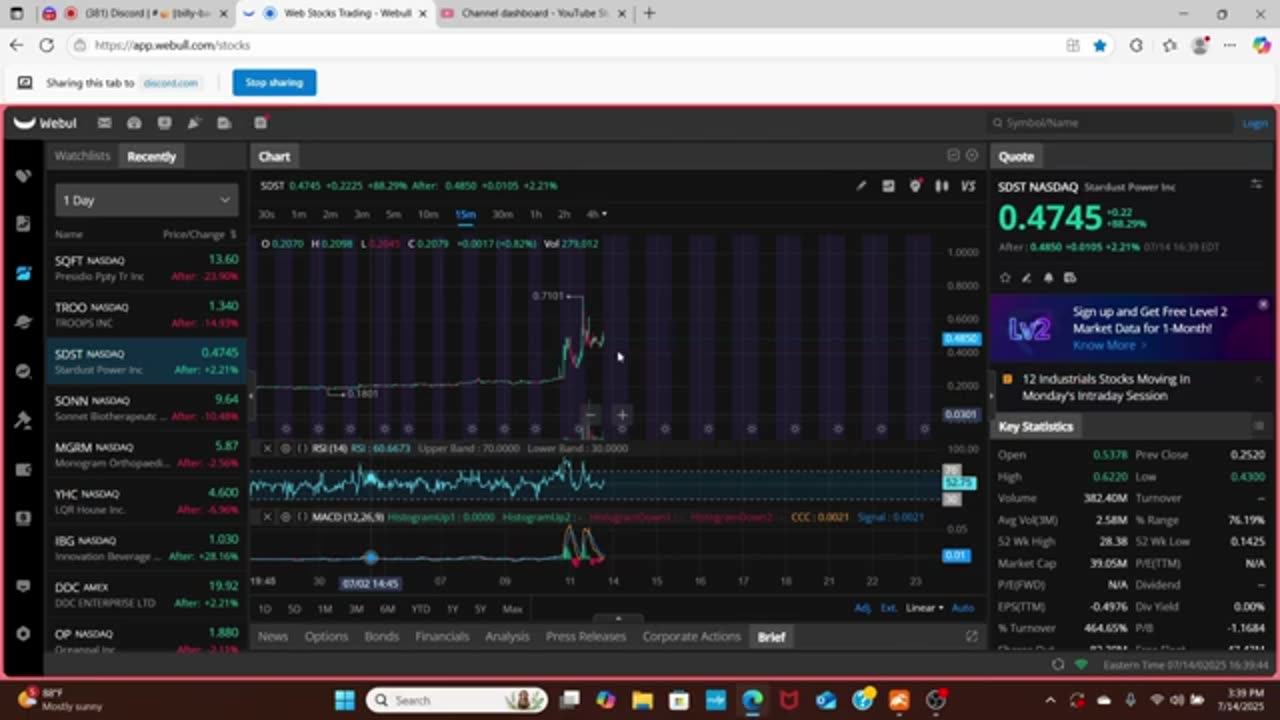
Task: Switch to the Recently tab
Action: tap(151, 157)
